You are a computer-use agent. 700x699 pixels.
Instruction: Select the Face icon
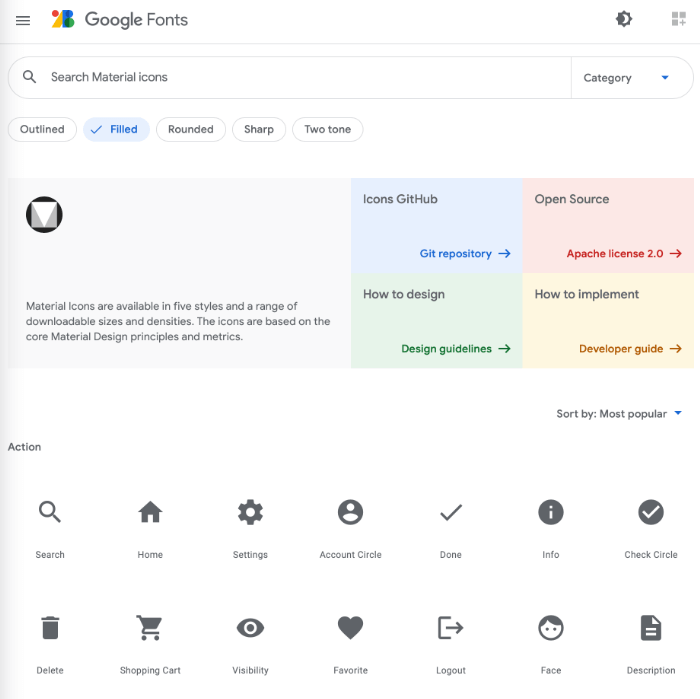pos(550,628)
